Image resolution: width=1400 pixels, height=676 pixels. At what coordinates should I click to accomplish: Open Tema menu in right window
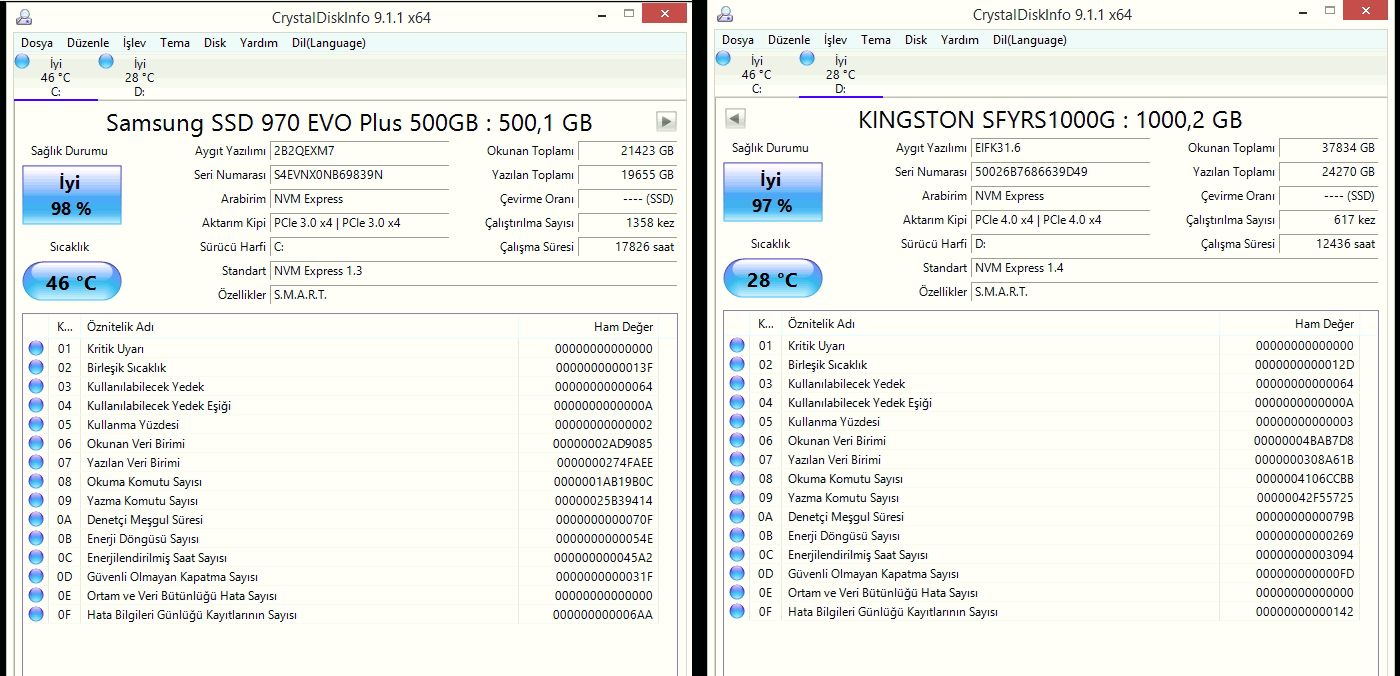pos(875,40)
